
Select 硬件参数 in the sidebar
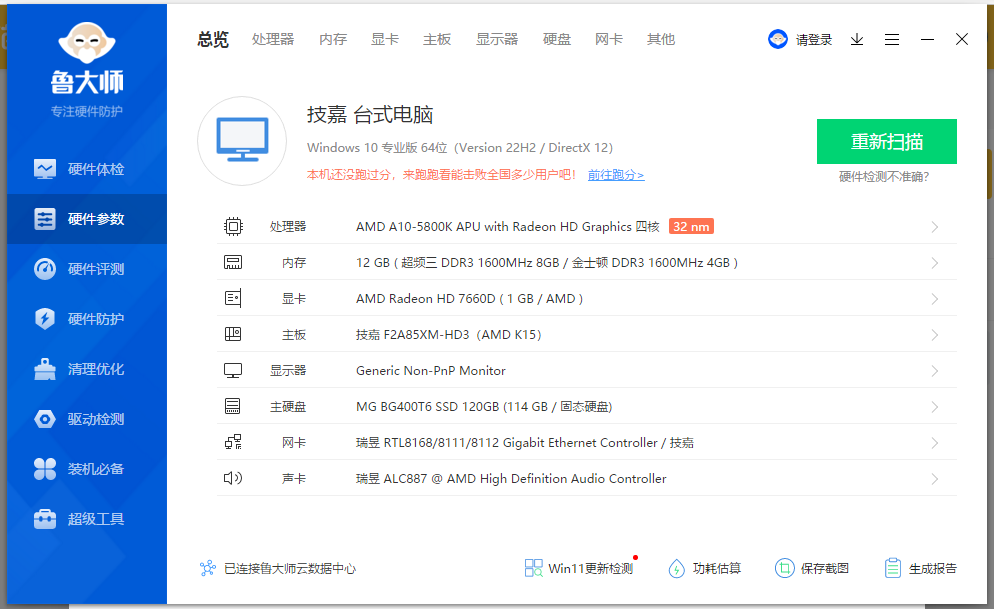click(x=87, y=219)
